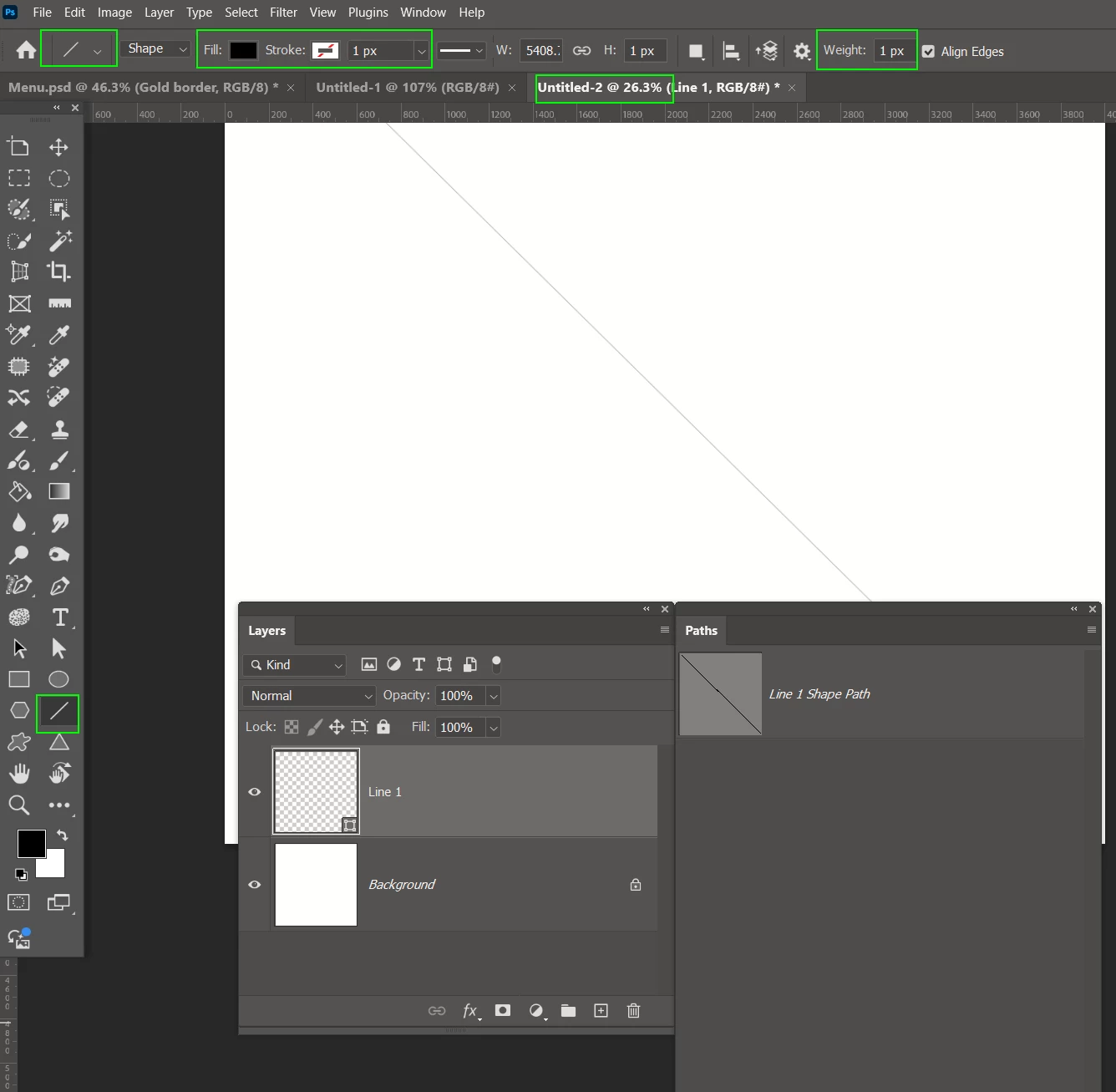Open layer Opacity dropdown arrow
1116x1092 pixels.
pyautogui.click(x=494, y=696)
